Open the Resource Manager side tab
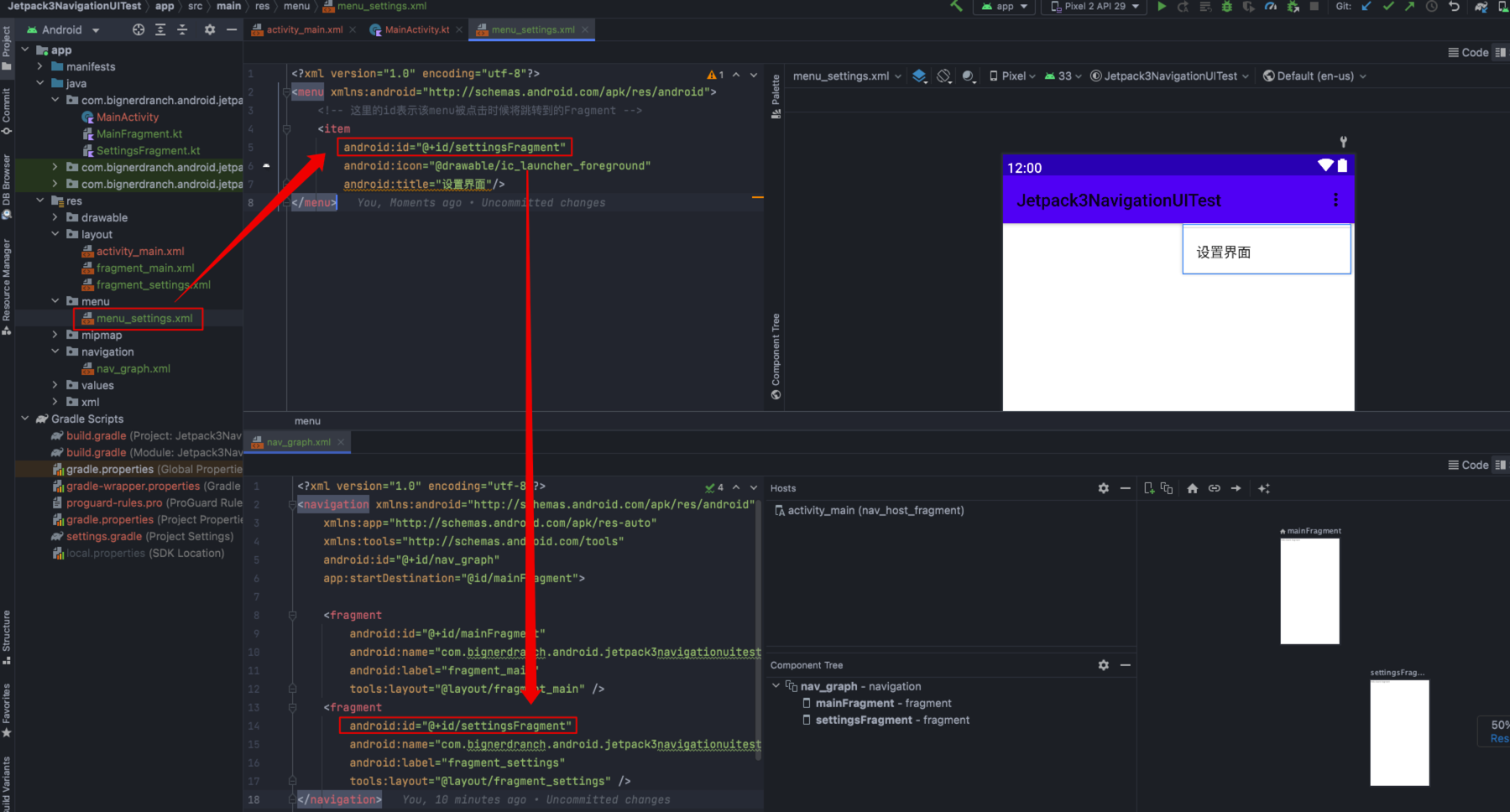 point(7,285)
